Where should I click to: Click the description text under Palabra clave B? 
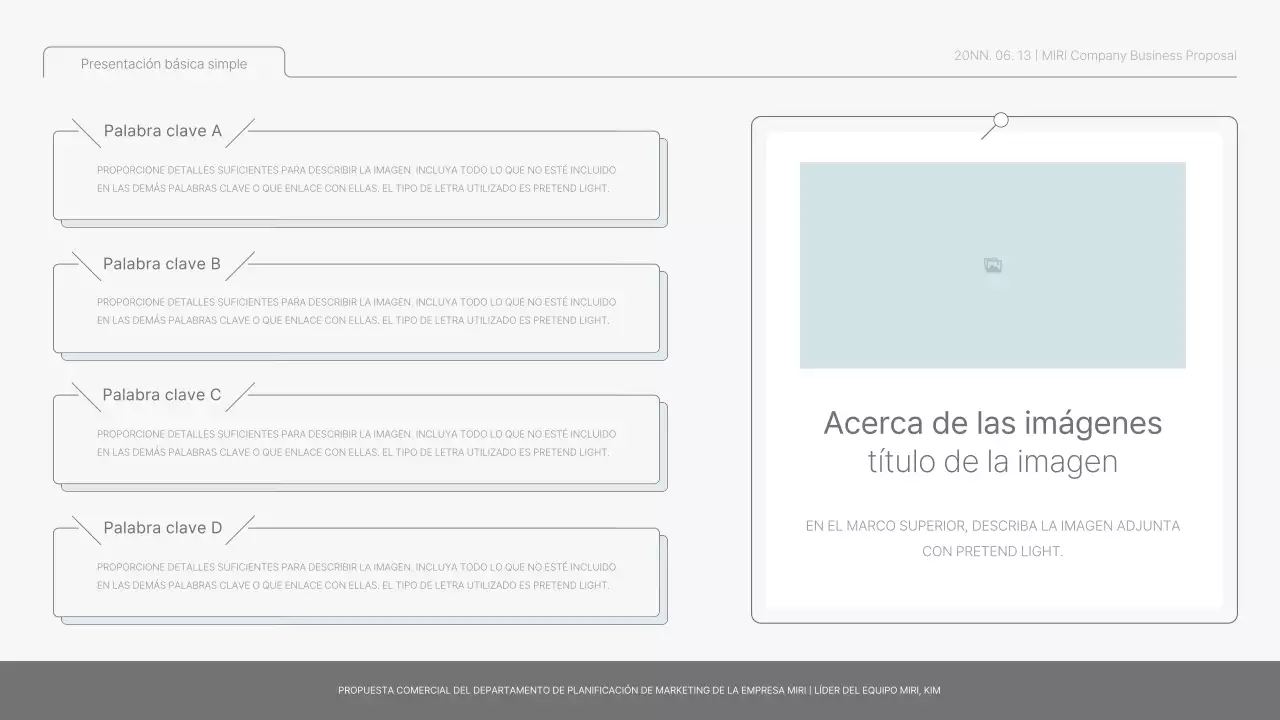point(356,311)
